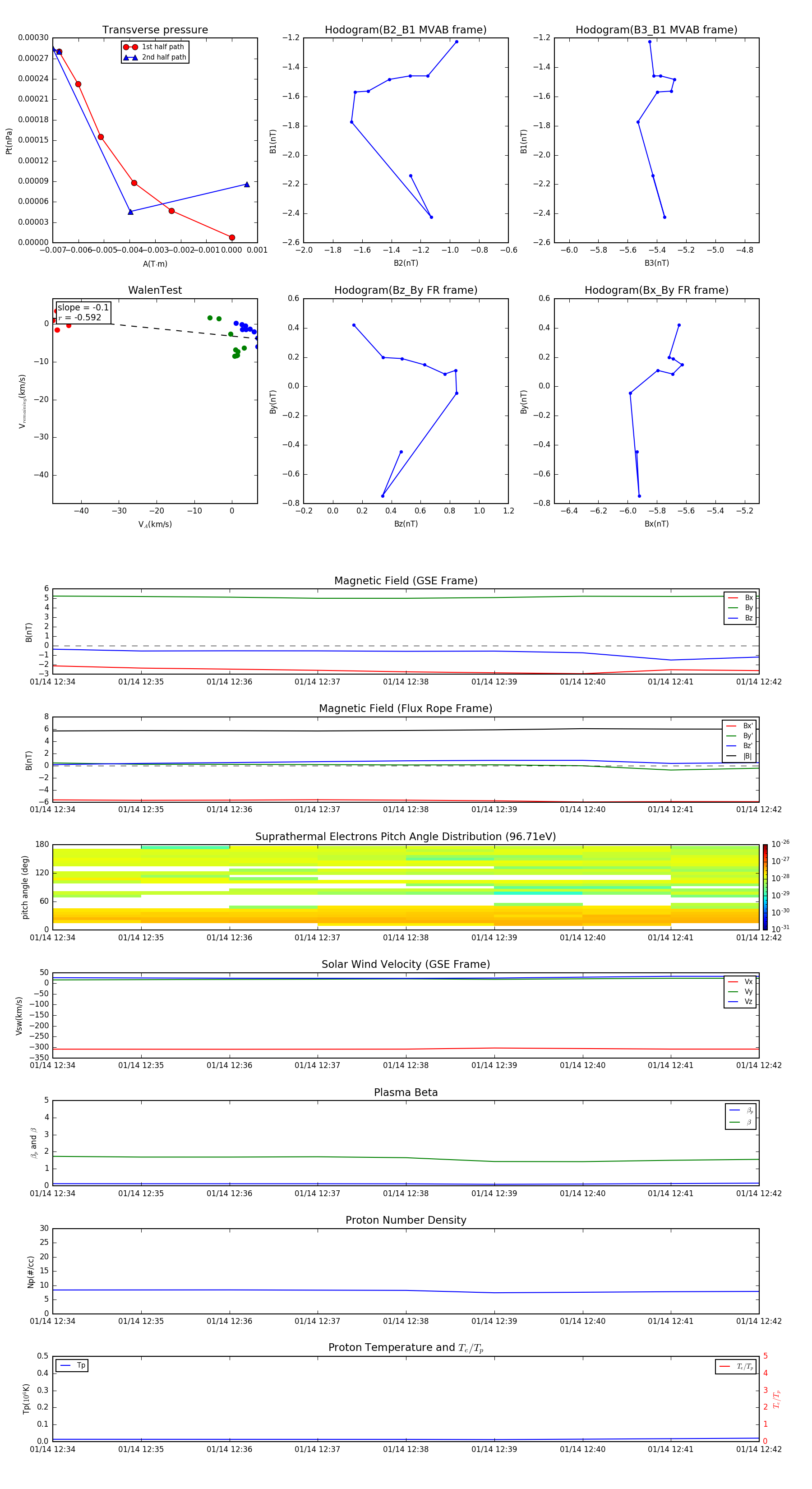Screen dimensions: 812x1489
Task: Click the '2nd half path' legend entry
Action: pyautogui.click(x=154, y=57)
